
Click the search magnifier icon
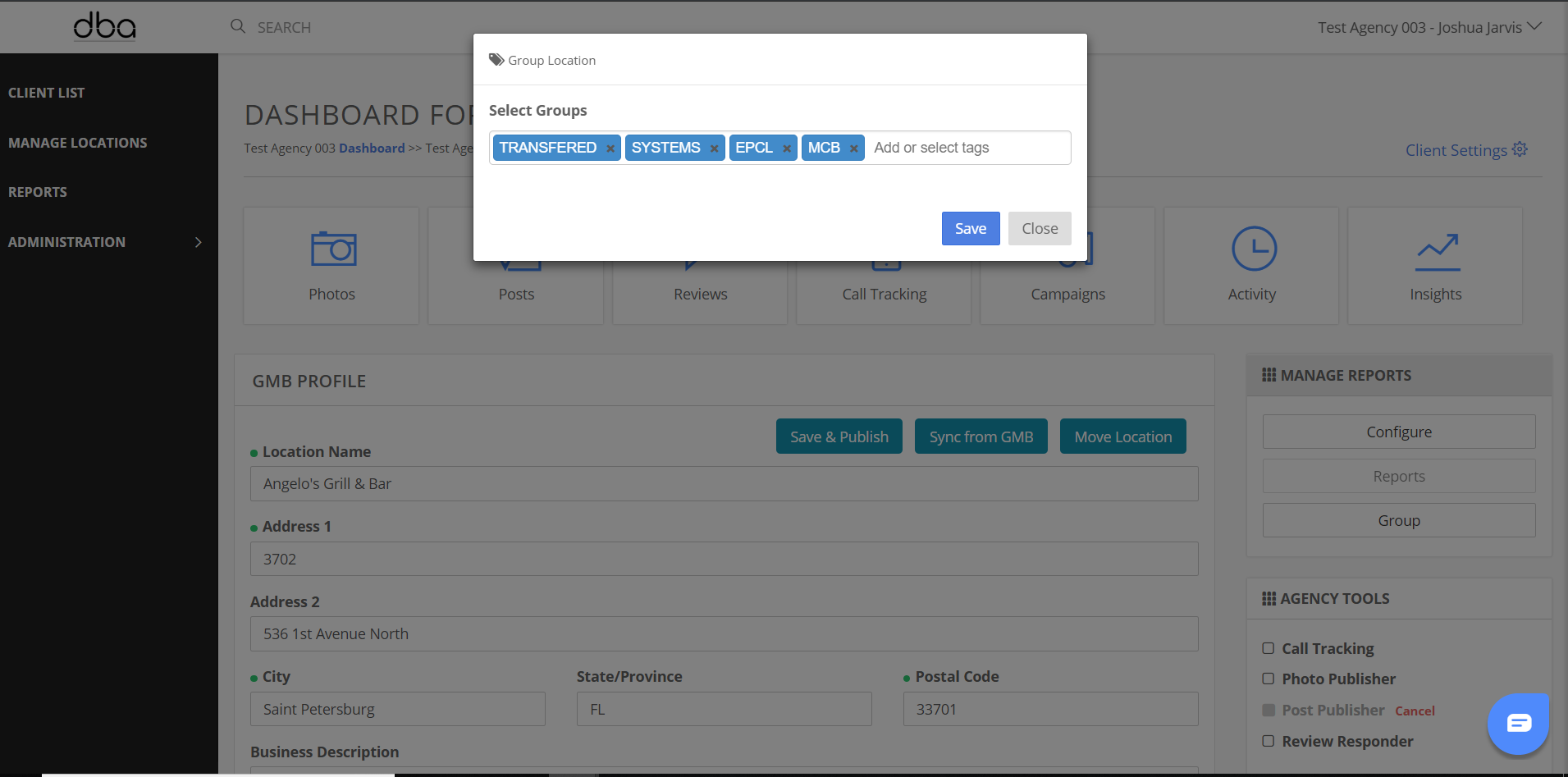(238, 26)
